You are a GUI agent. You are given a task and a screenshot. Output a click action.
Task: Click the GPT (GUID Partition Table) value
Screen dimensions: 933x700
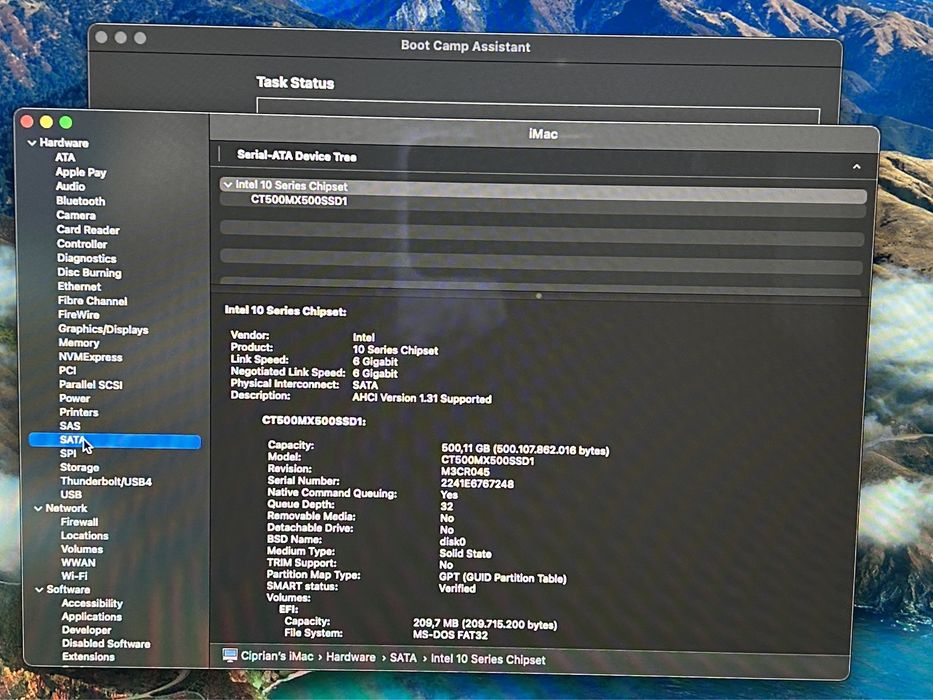pyautogui.click(x=503, y=577)
